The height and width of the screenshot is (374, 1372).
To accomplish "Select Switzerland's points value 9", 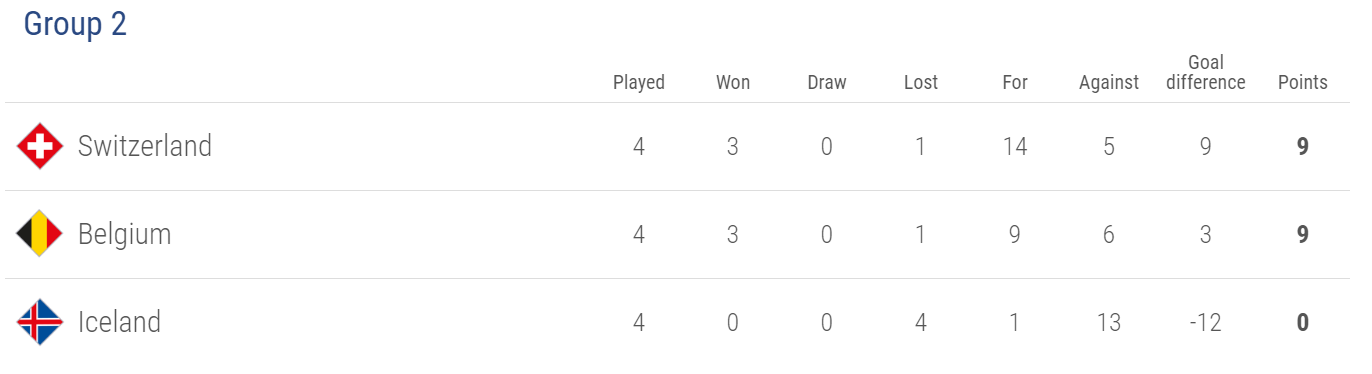I will (1303, 147).
